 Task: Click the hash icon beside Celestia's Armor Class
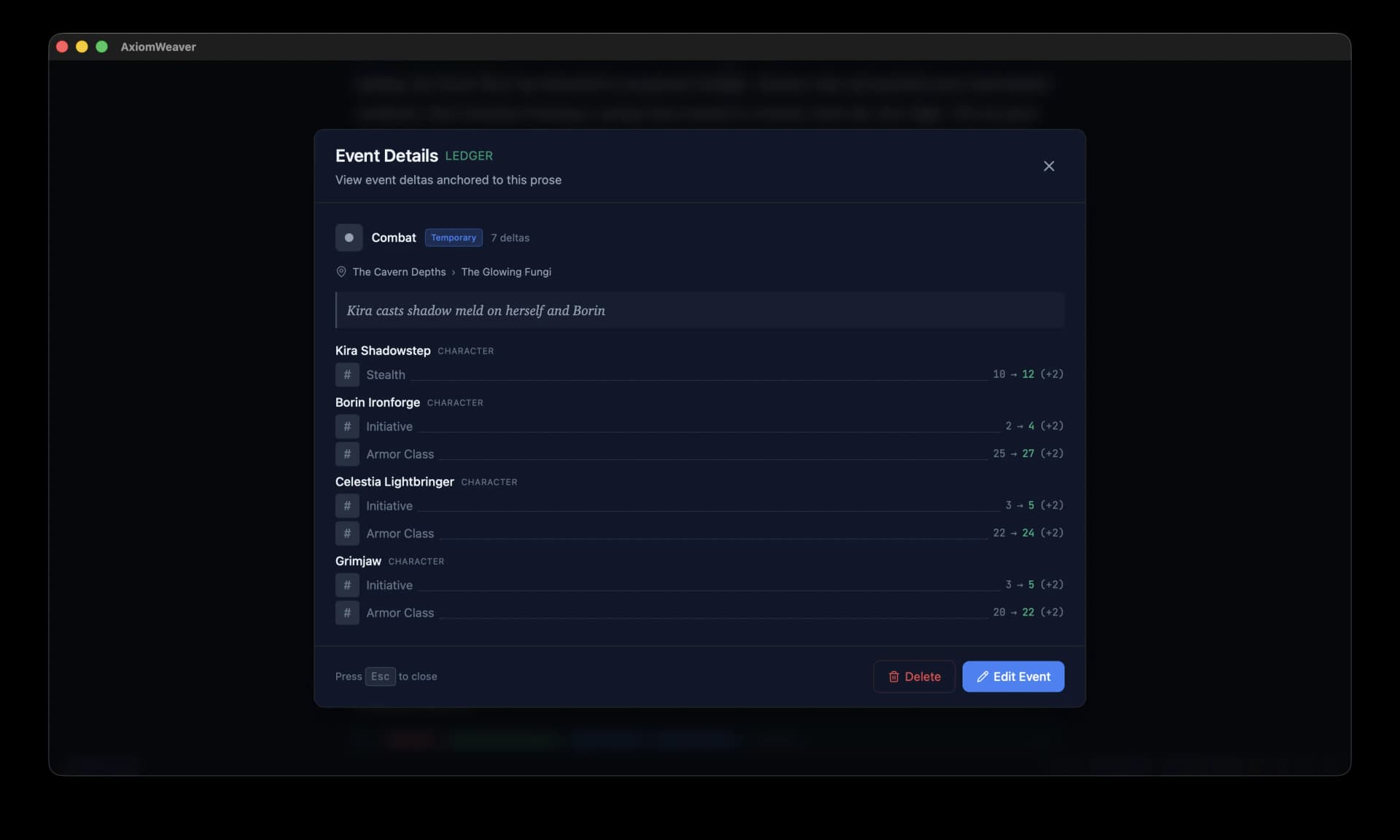pos(346,533)
